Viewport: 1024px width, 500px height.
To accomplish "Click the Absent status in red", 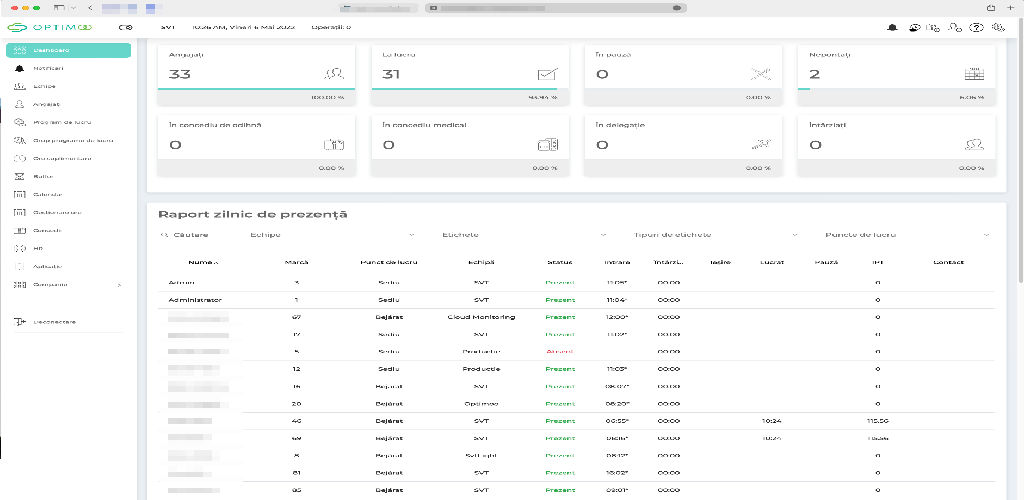I will pyautogui.click(x=560, y=351).
